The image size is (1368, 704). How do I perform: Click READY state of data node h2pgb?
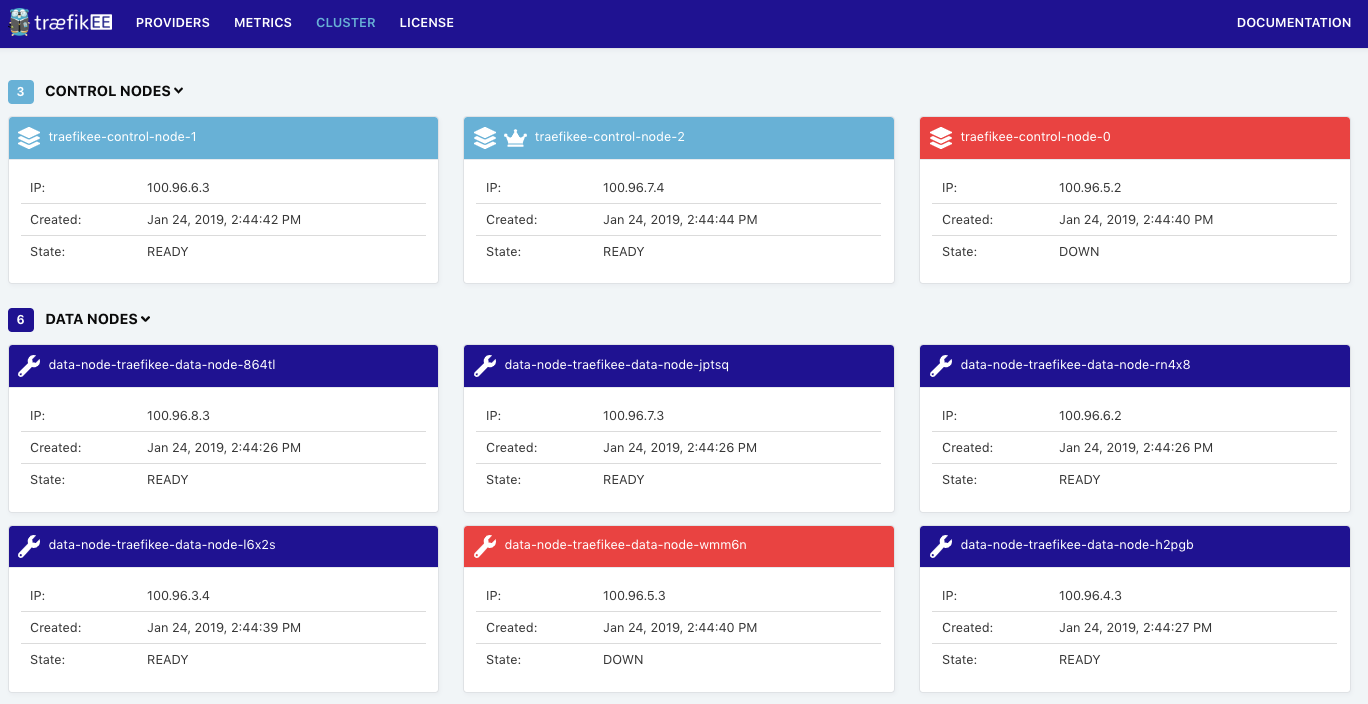[1080, 659]
